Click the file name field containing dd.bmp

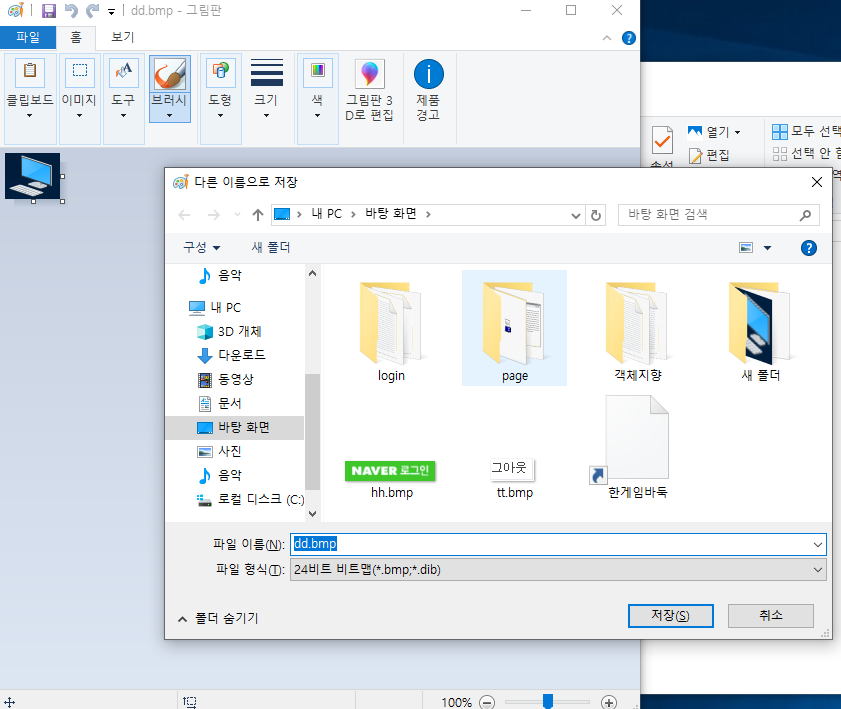550,544
